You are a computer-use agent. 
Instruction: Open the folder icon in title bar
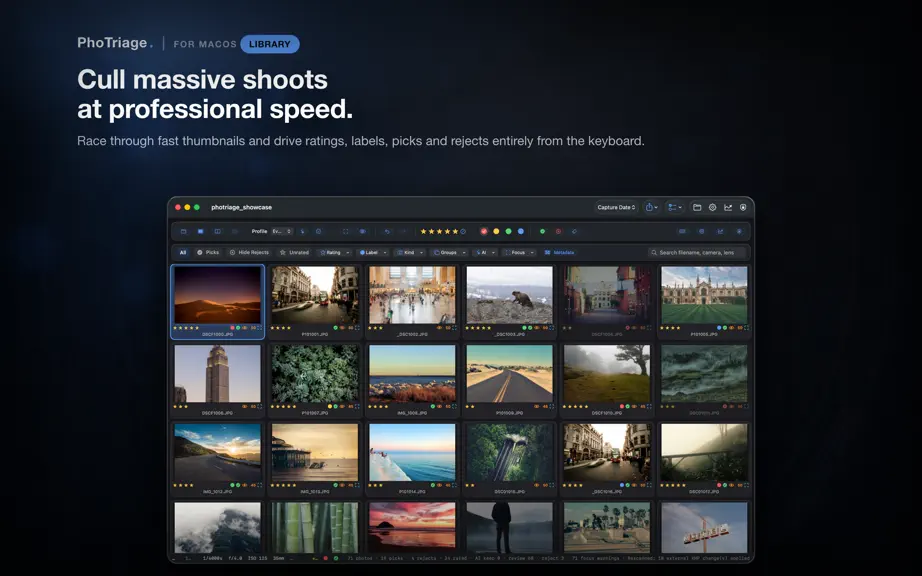697,207
